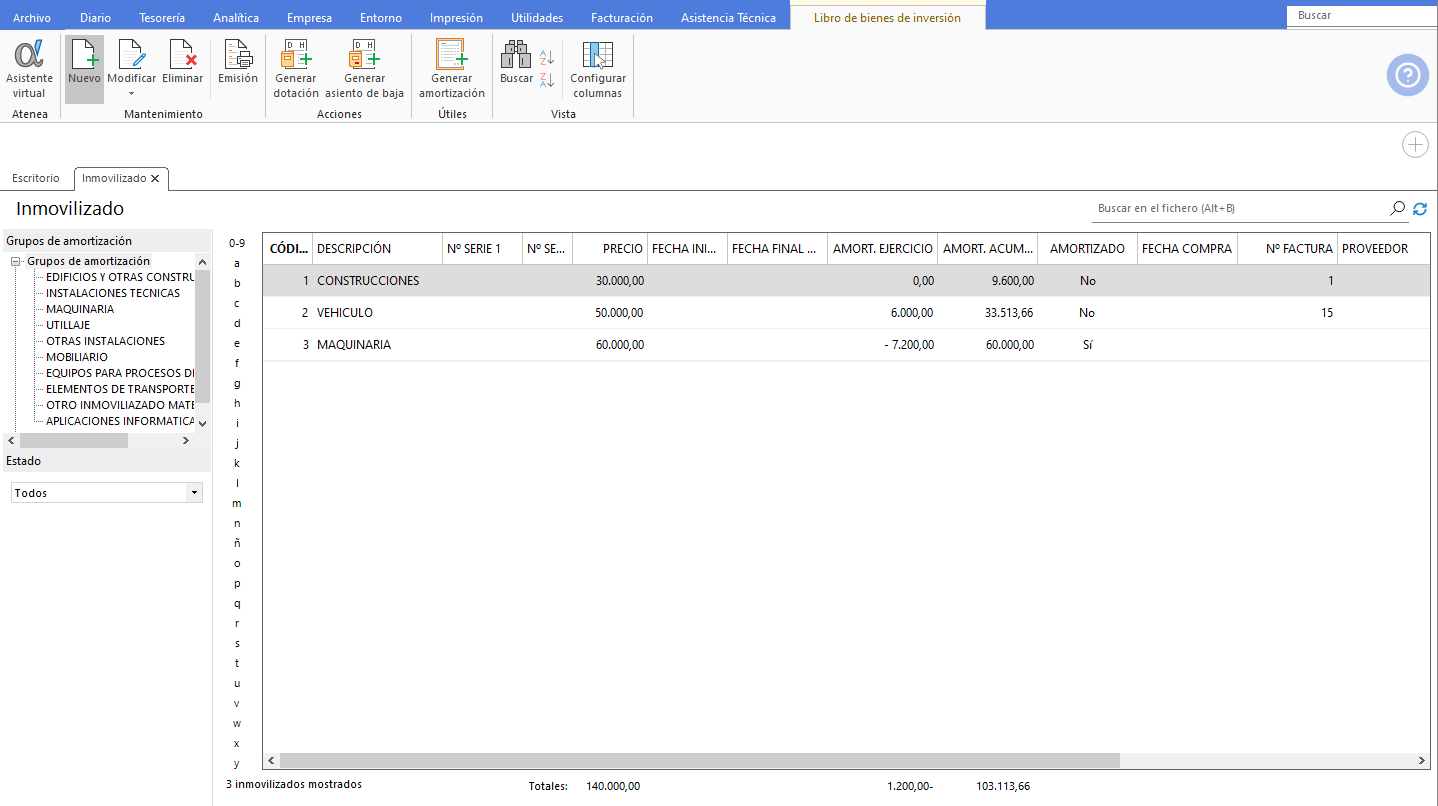Open the Tesorería menu tab
The height and width of the screenshot is (806, 1438).
point(162,18)
